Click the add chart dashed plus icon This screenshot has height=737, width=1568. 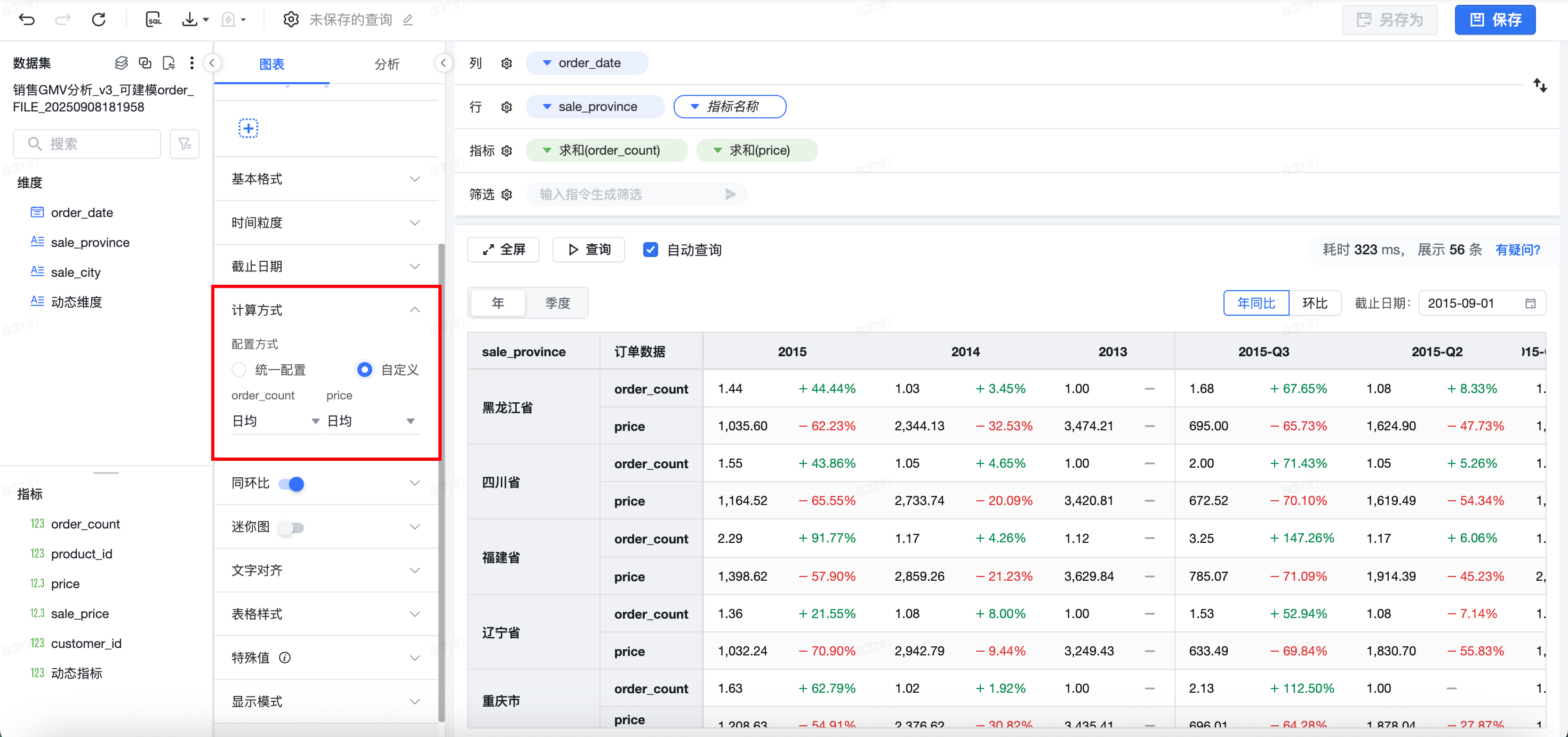coord(248,129)
